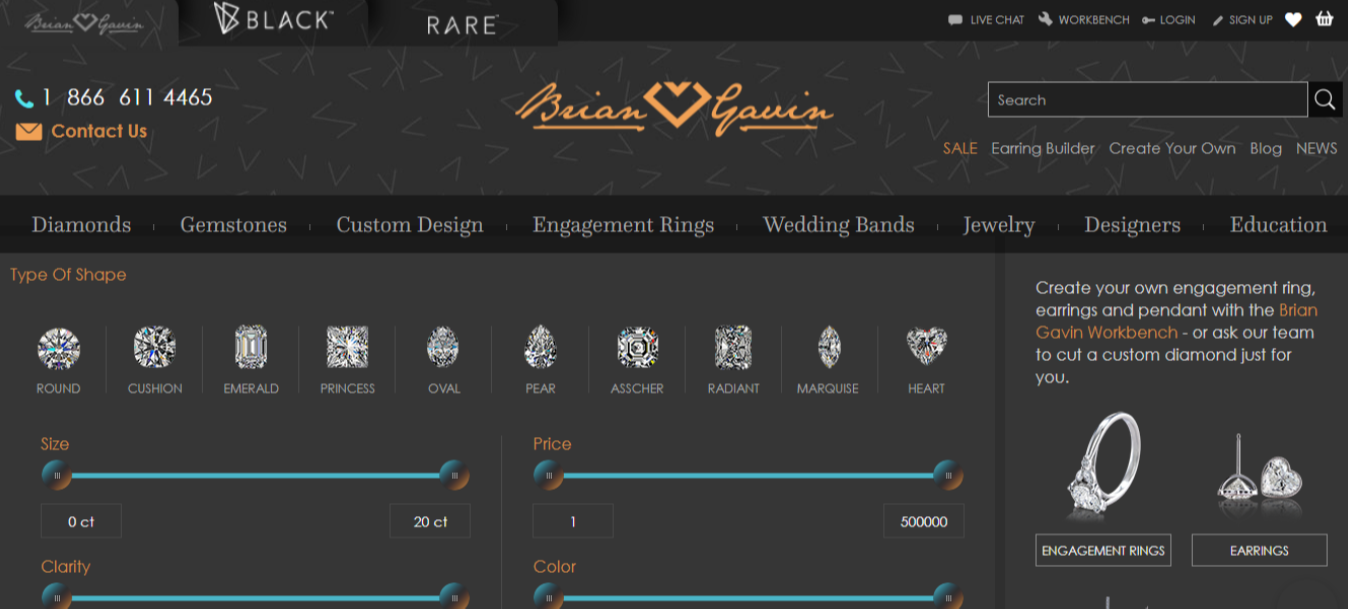Click the Contact Us envelope icon
The width and height of the screenshot is (1348, 609).
point(29,131)
